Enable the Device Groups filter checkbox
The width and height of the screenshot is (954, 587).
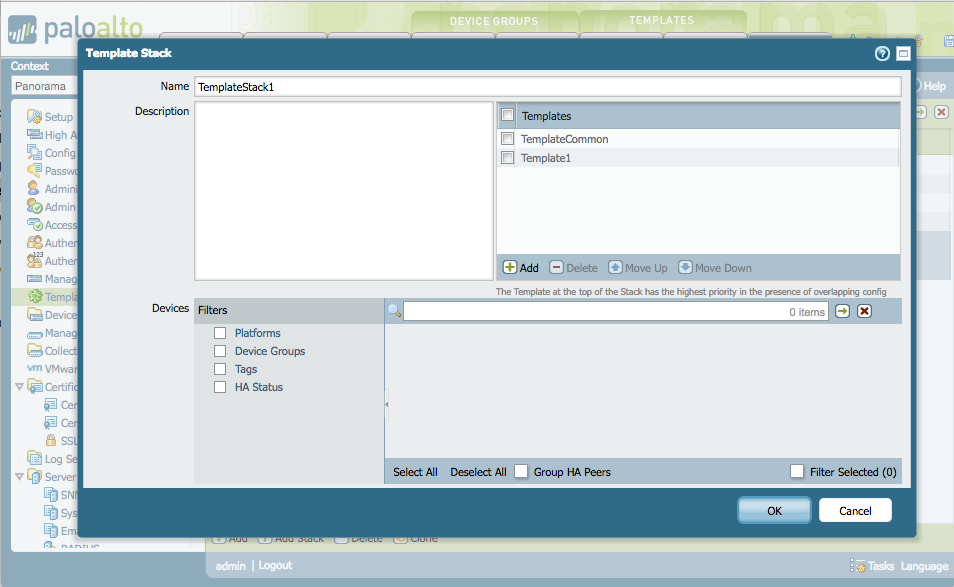click(220, 351)
